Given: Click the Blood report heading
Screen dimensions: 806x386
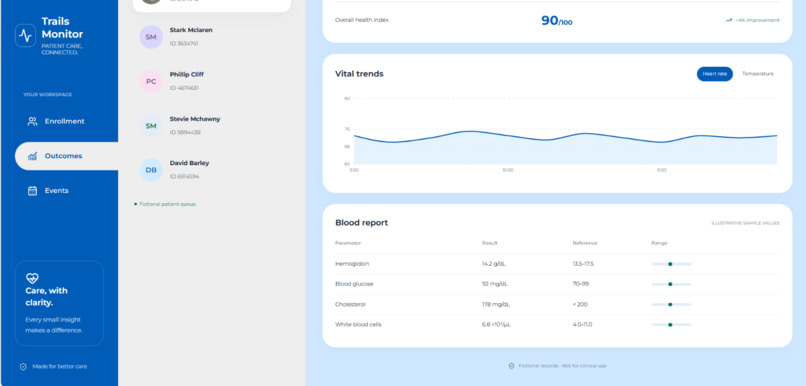Looking at the screenshot, I should [361, 223].
